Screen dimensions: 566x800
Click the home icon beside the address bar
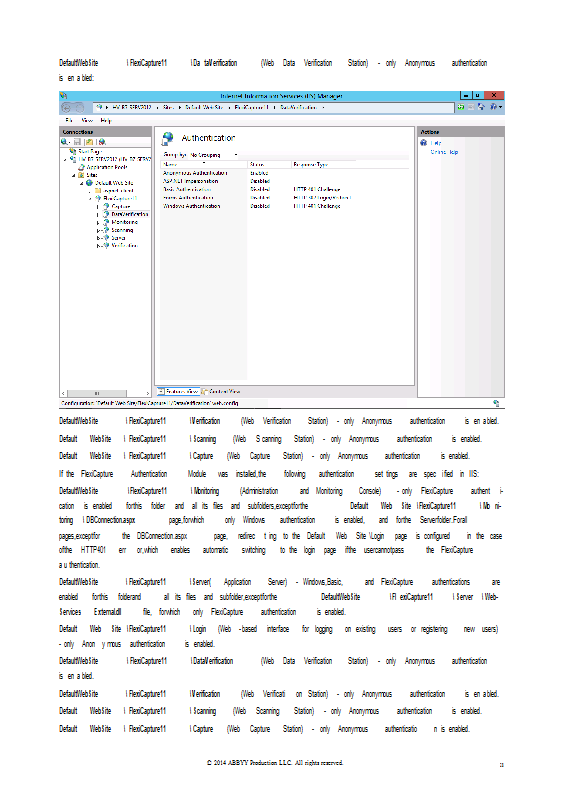coord(481,107)
